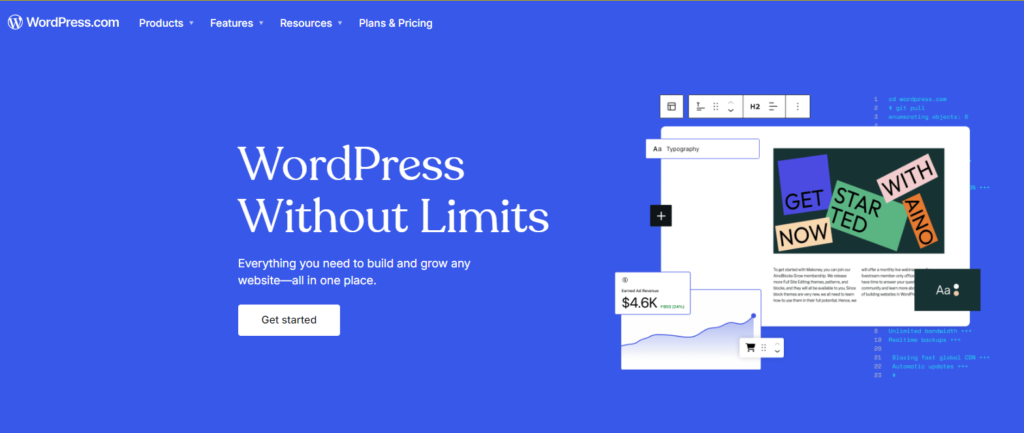The width and height of the screenshot is (1024, 433).
Task: Click the Earned Ad Revenue card
Action: (653, 293)
